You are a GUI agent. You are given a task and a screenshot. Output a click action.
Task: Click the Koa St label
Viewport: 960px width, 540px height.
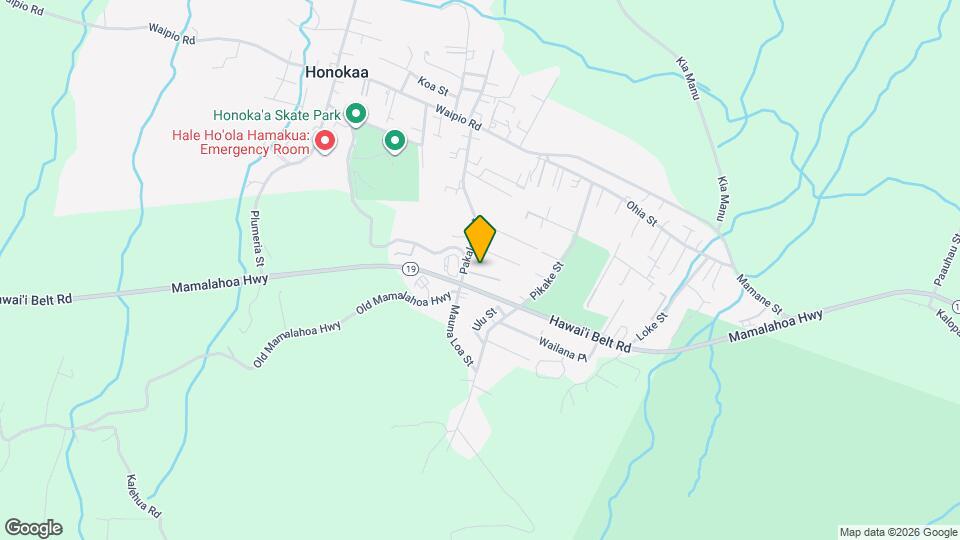point(433,86)
